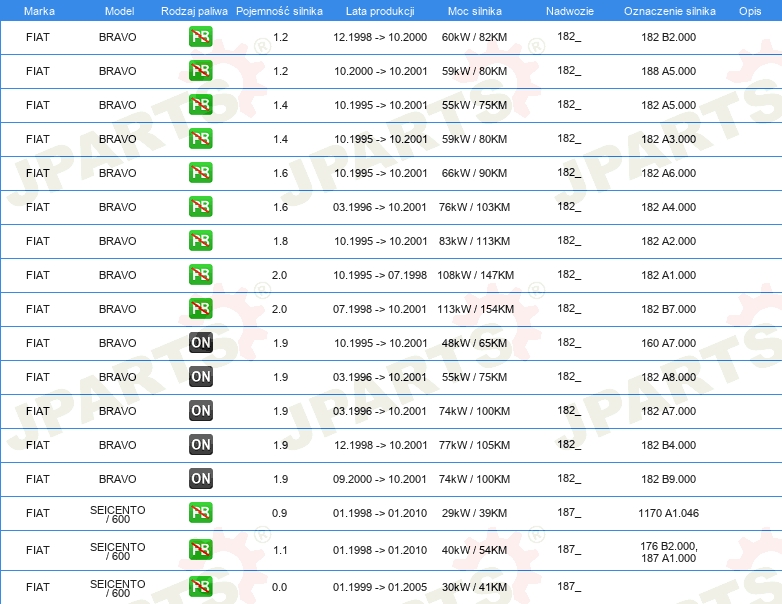Viewport: 782px width, 604px height.
Task: Click the petrol icon in the 182 A5.000 row
Action: tap(200, 105)
